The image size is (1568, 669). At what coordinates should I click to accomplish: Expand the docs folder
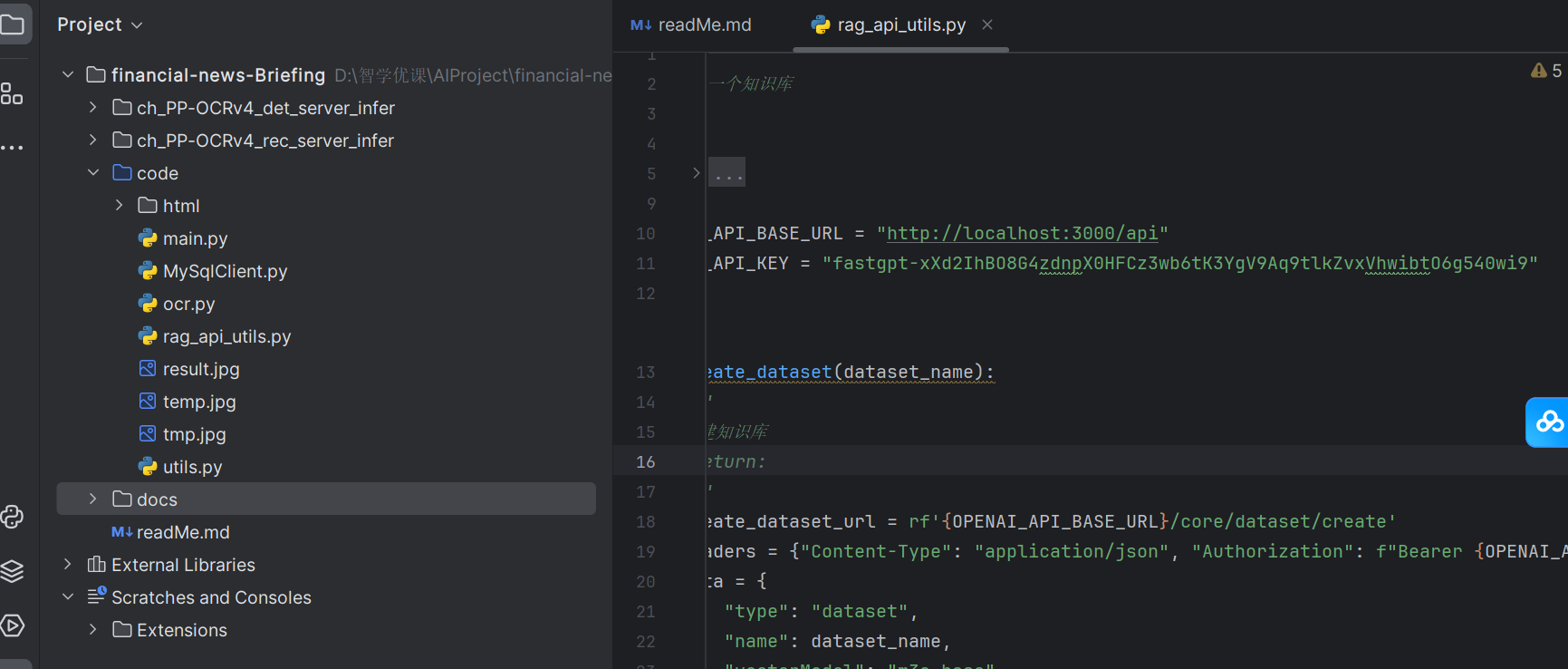93,499
